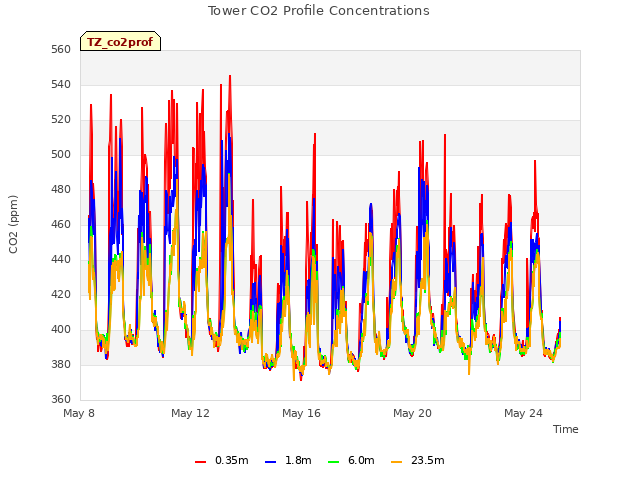Viewport: 640px width, 480px height.
Task: Click the 480 y-axis tick label
Action: pos(61,190)
